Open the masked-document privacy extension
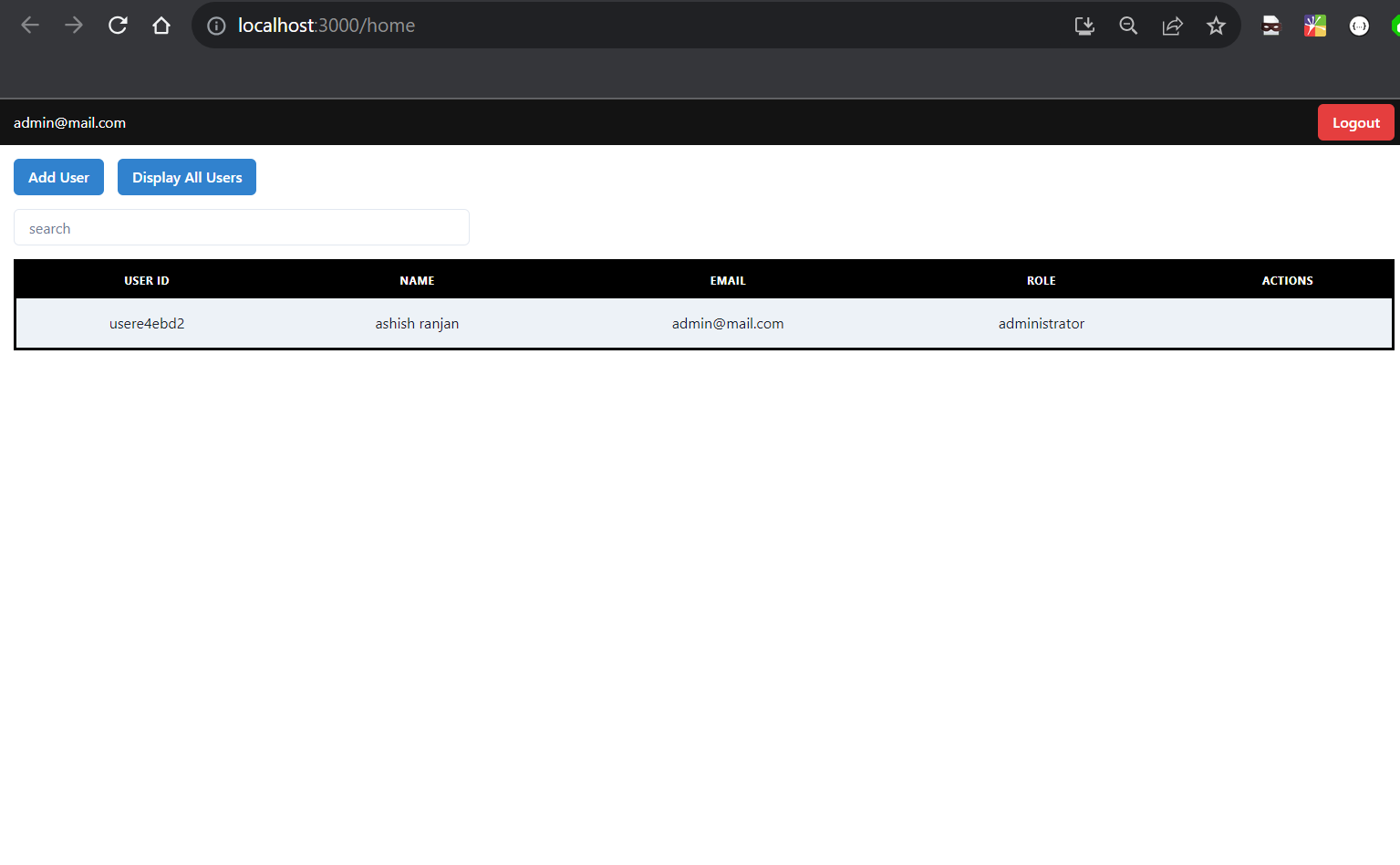This screenshot has height=865, width=1400. click(1270, 25)
